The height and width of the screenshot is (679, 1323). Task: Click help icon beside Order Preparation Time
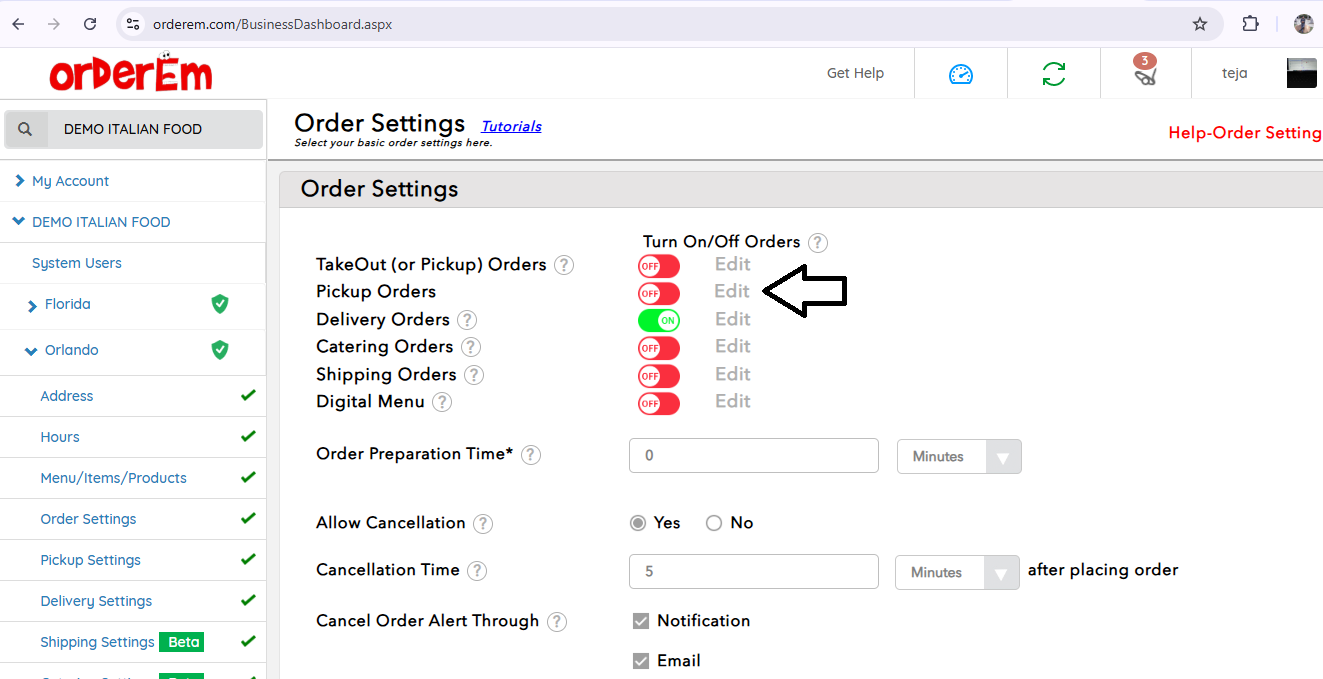(531, 455)
